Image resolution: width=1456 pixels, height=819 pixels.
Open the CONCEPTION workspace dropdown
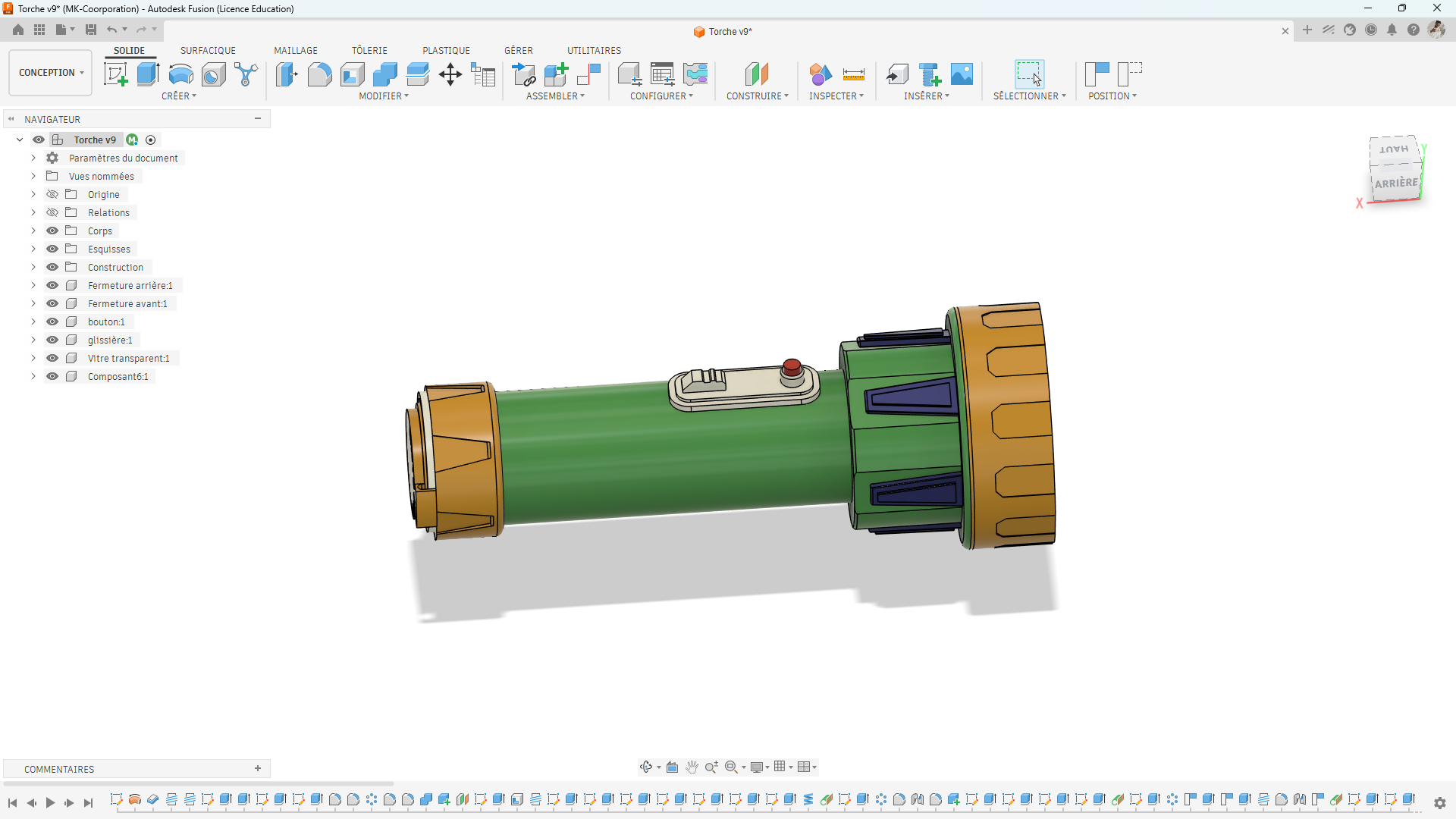[51, 73]
